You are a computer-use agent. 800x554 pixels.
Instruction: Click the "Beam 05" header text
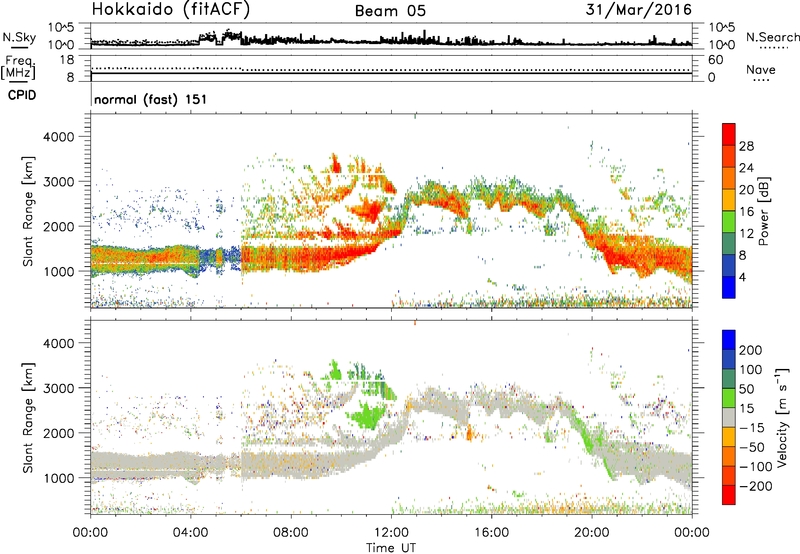coord(390,11)
